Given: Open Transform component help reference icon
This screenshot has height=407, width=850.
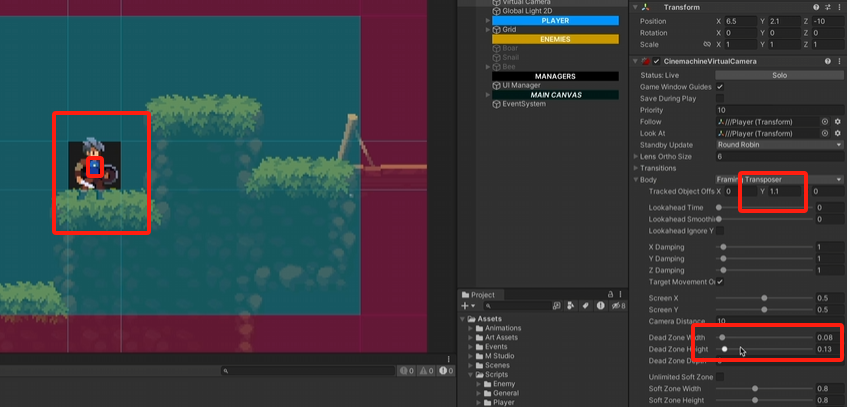Looking at the screenshot, I should (816, 8).
